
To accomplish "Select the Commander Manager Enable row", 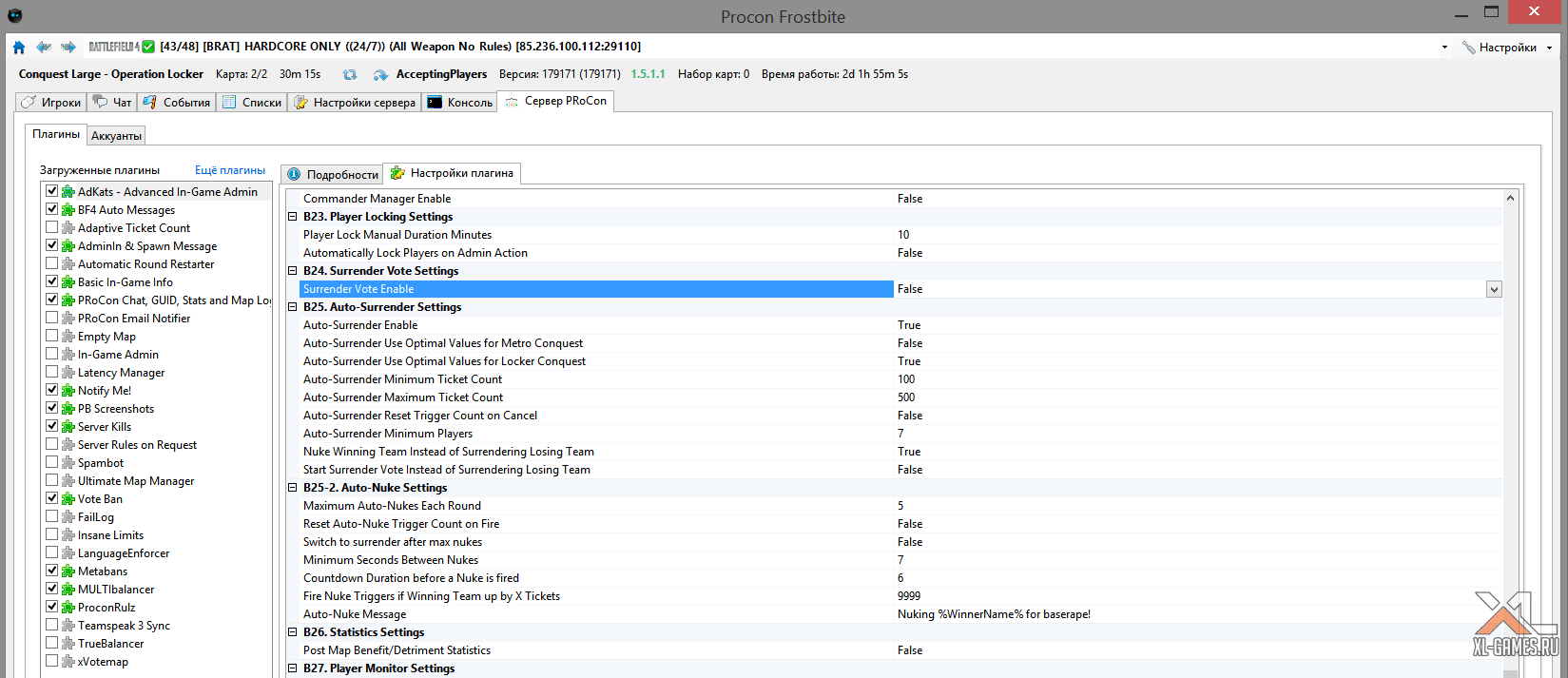I will [x=901, y=199].
